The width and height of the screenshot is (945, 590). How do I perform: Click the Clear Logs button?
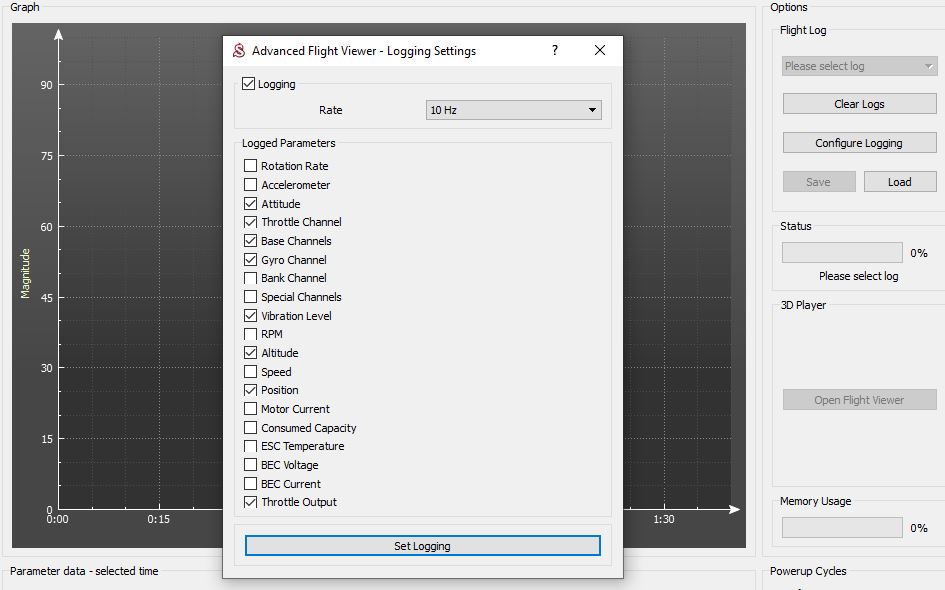858,104
